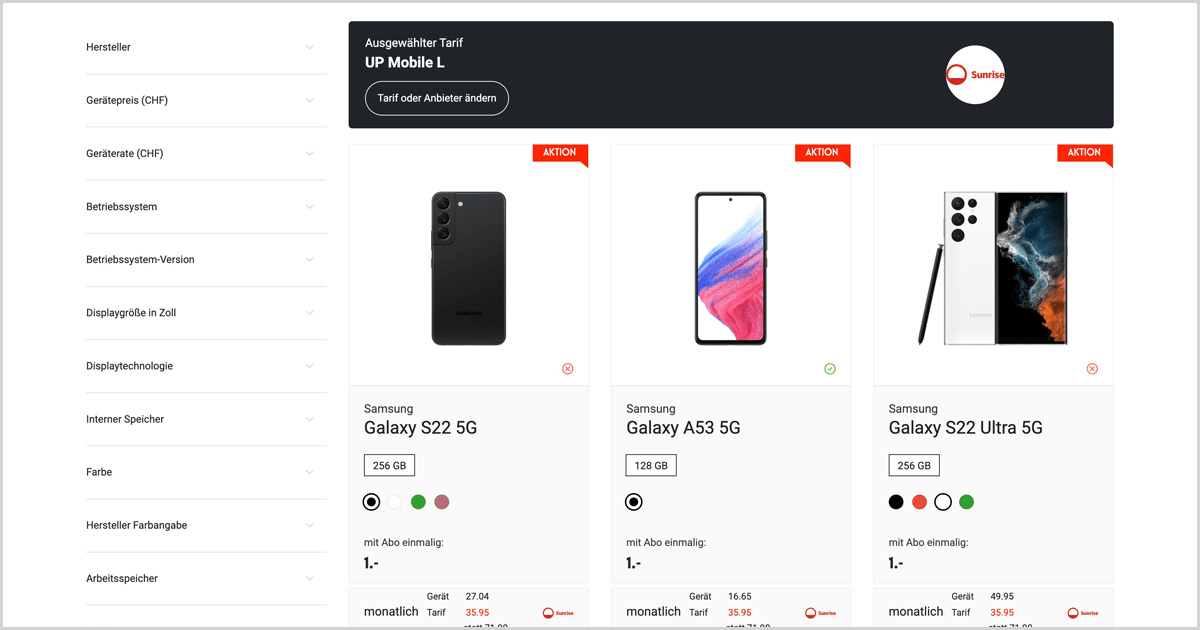Image resolution: width=1200 pixels, height=630 pixels.
Task: Click red unavailable icon on Galaxy S22 5G
Action: pos(568,369)
